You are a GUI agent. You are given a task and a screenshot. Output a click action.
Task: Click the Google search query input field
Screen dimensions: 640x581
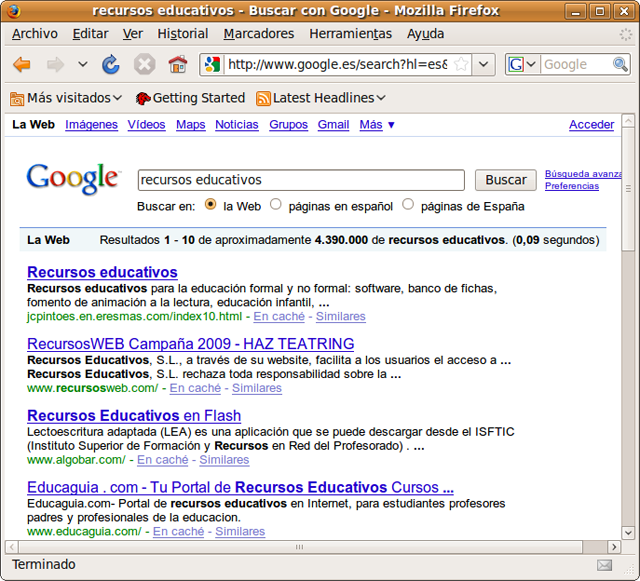pyautogui.click(x=300, y=180)
